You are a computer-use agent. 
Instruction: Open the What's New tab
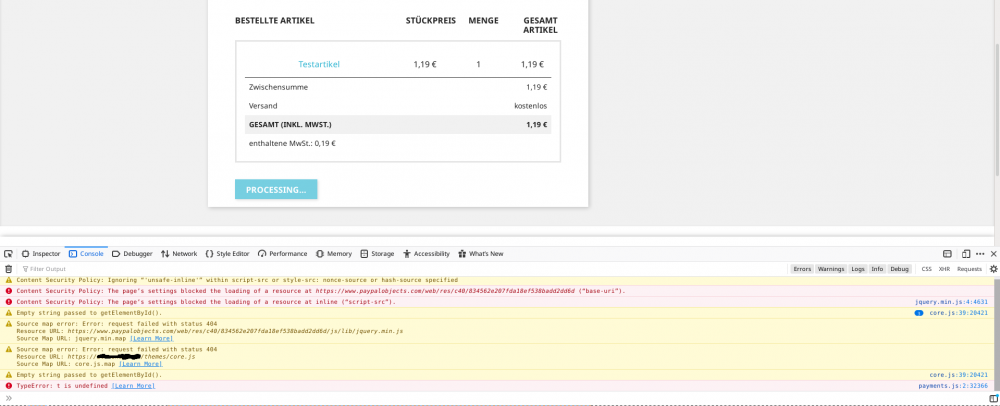(481, 254)
